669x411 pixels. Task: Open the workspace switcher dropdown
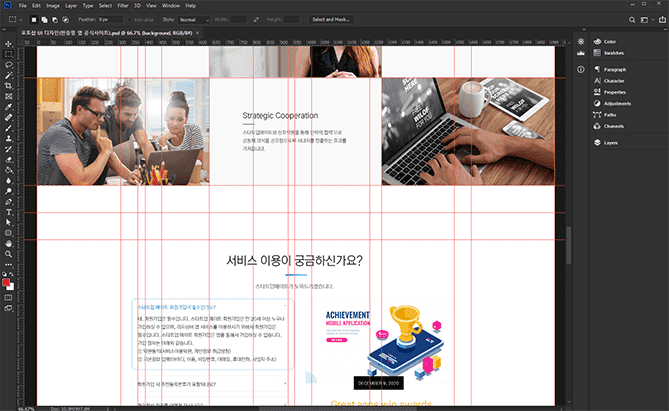click(x=647, y=20)
